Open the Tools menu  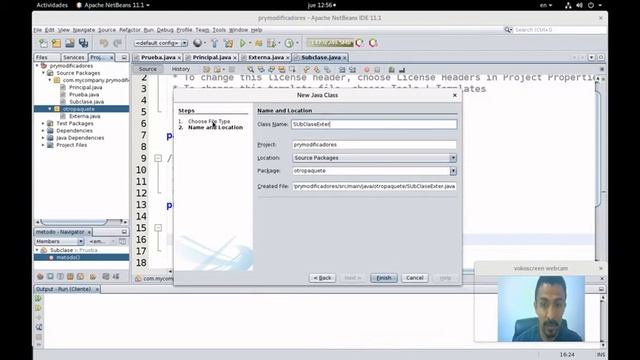tap(219, 30)
